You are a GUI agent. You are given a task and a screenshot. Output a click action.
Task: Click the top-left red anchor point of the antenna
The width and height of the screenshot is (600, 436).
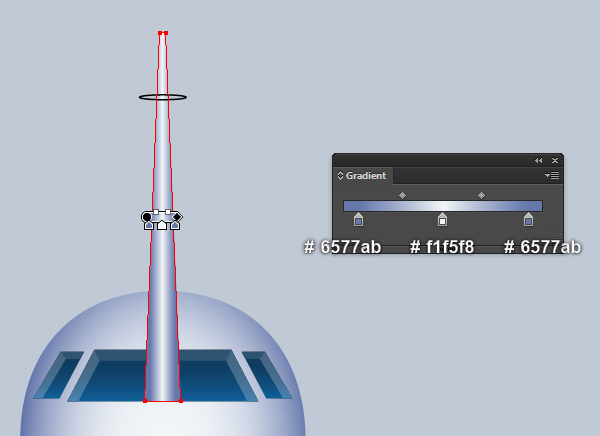160,33
